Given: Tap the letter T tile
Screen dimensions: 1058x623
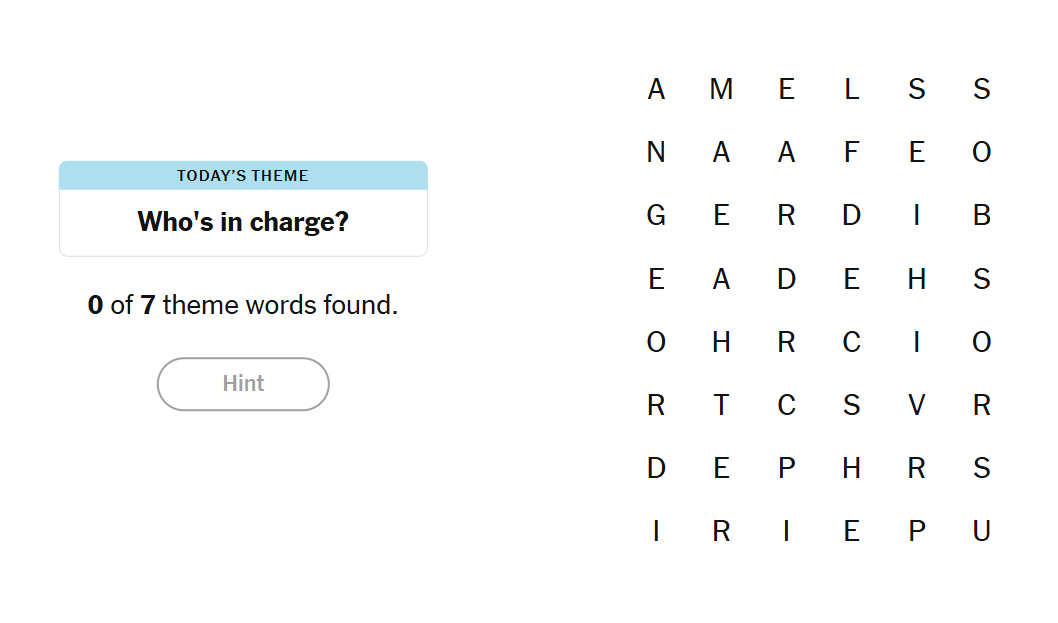Looking at the screenshot, I should pyautogui.click(x=721, y=405).
